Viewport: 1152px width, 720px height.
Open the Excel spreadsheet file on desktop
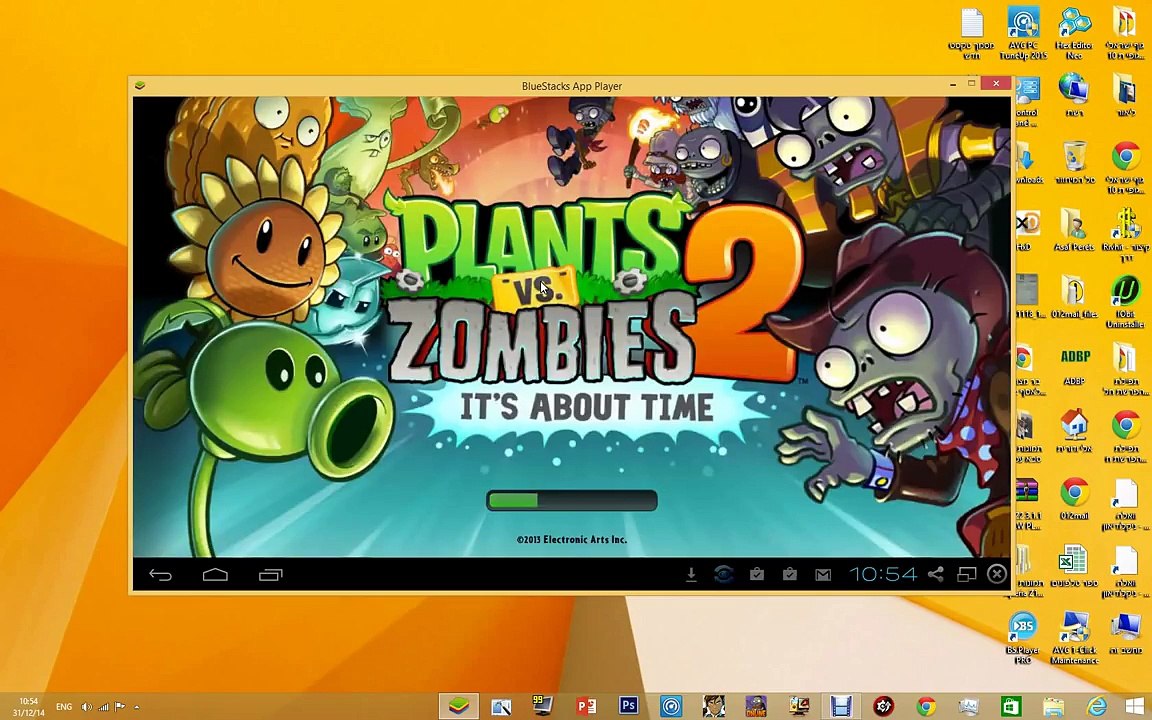[1073, 566]
